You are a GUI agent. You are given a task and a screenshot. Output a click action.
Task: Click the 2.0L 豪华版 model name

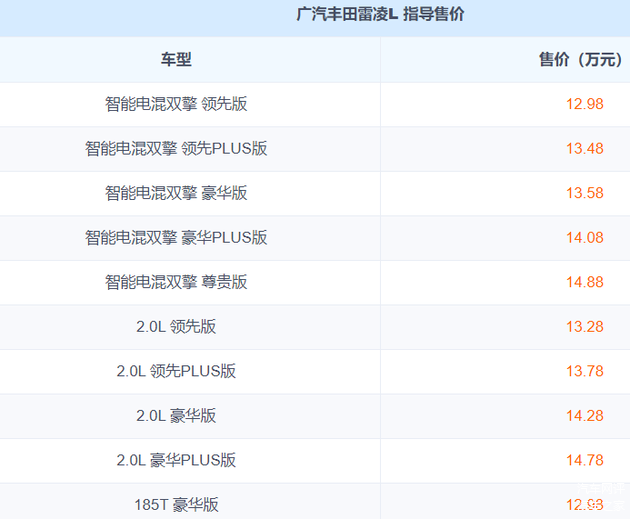(x=176, y=416)
